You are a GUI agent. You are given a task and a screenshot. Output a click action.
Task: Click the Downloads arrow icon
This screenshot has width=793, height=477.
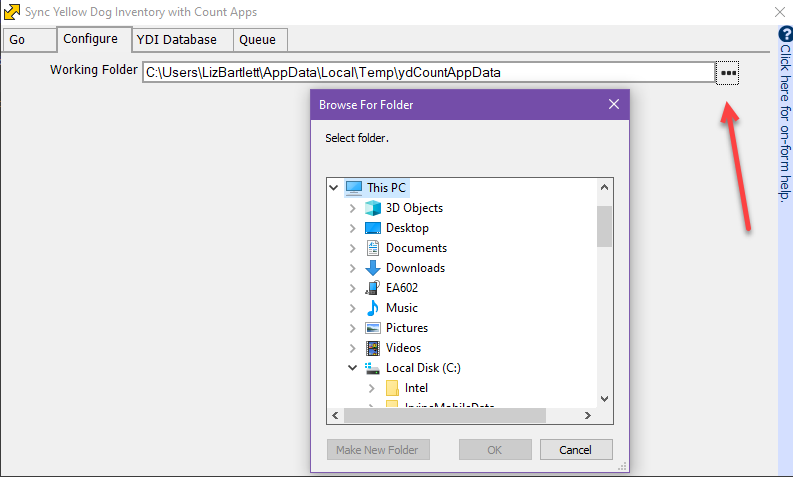pyautogui.click(x=373, y=268)
